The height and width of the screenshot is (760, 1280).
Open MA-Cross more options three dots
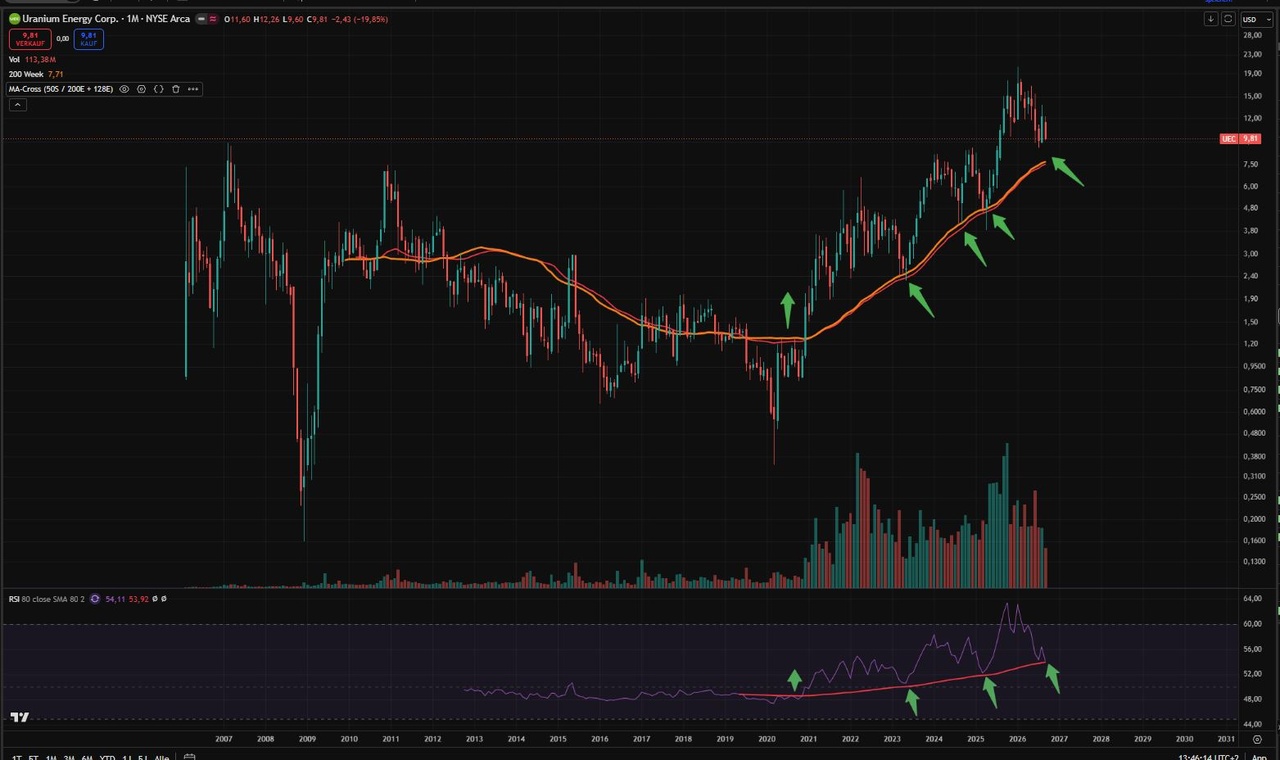point(193,89)
